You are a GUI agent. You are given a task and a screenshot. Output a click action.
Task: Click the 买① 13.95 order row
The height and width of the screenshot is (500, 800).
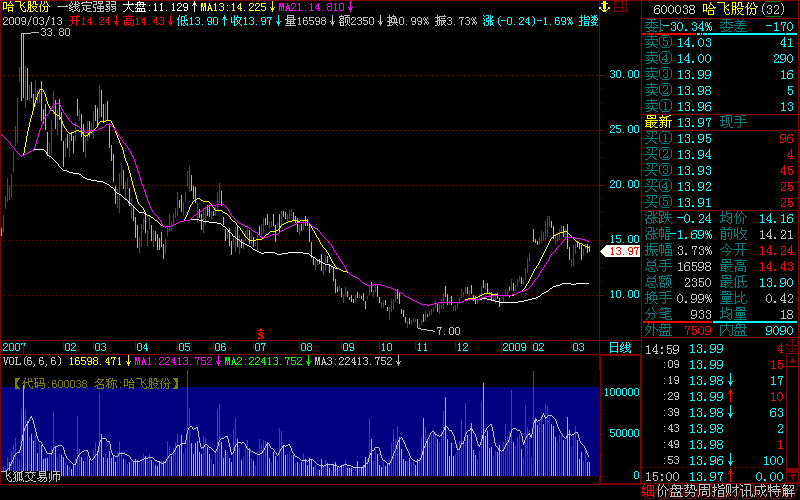point(719,139)
